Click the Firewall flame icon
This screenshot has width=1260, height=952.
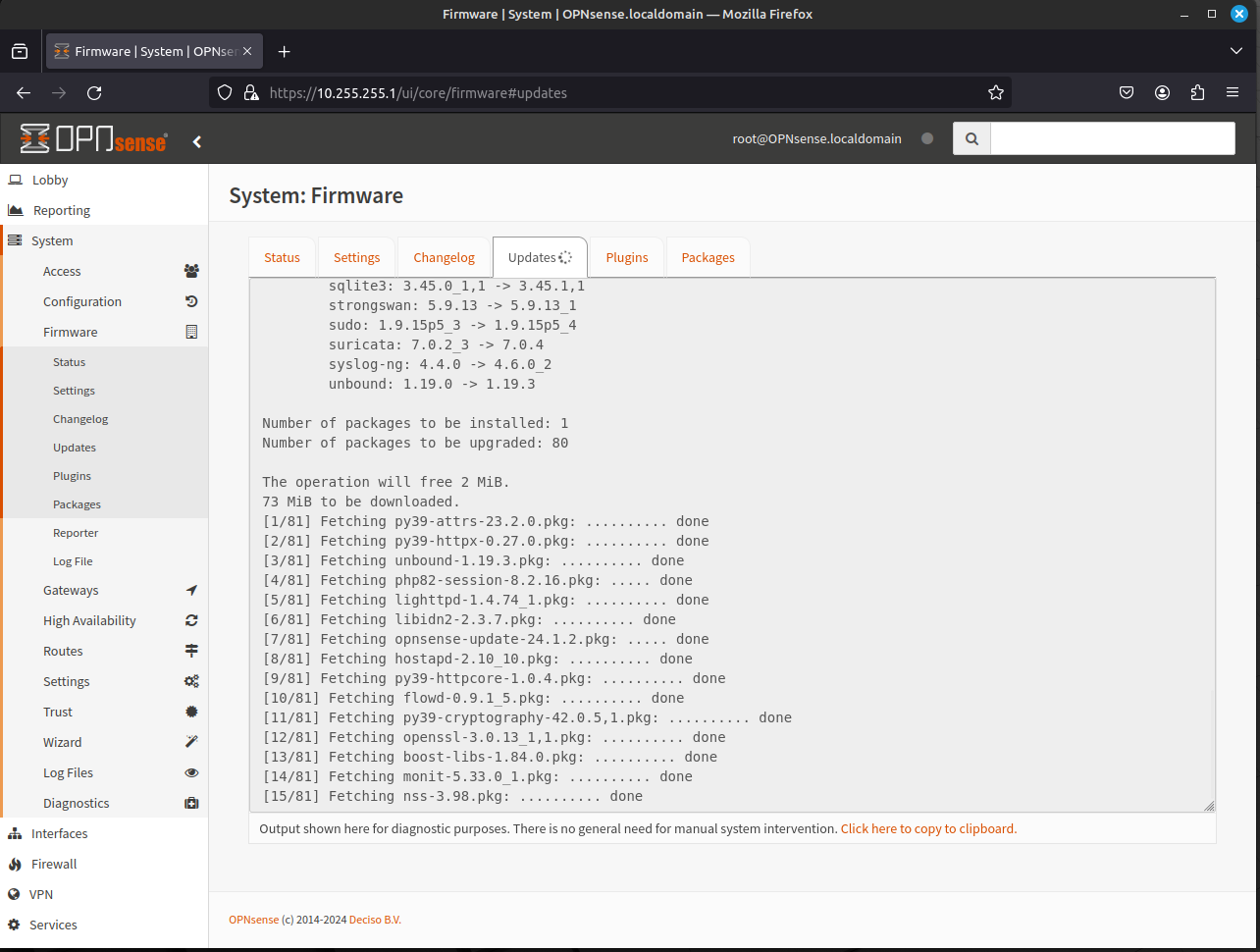point(15,864)
